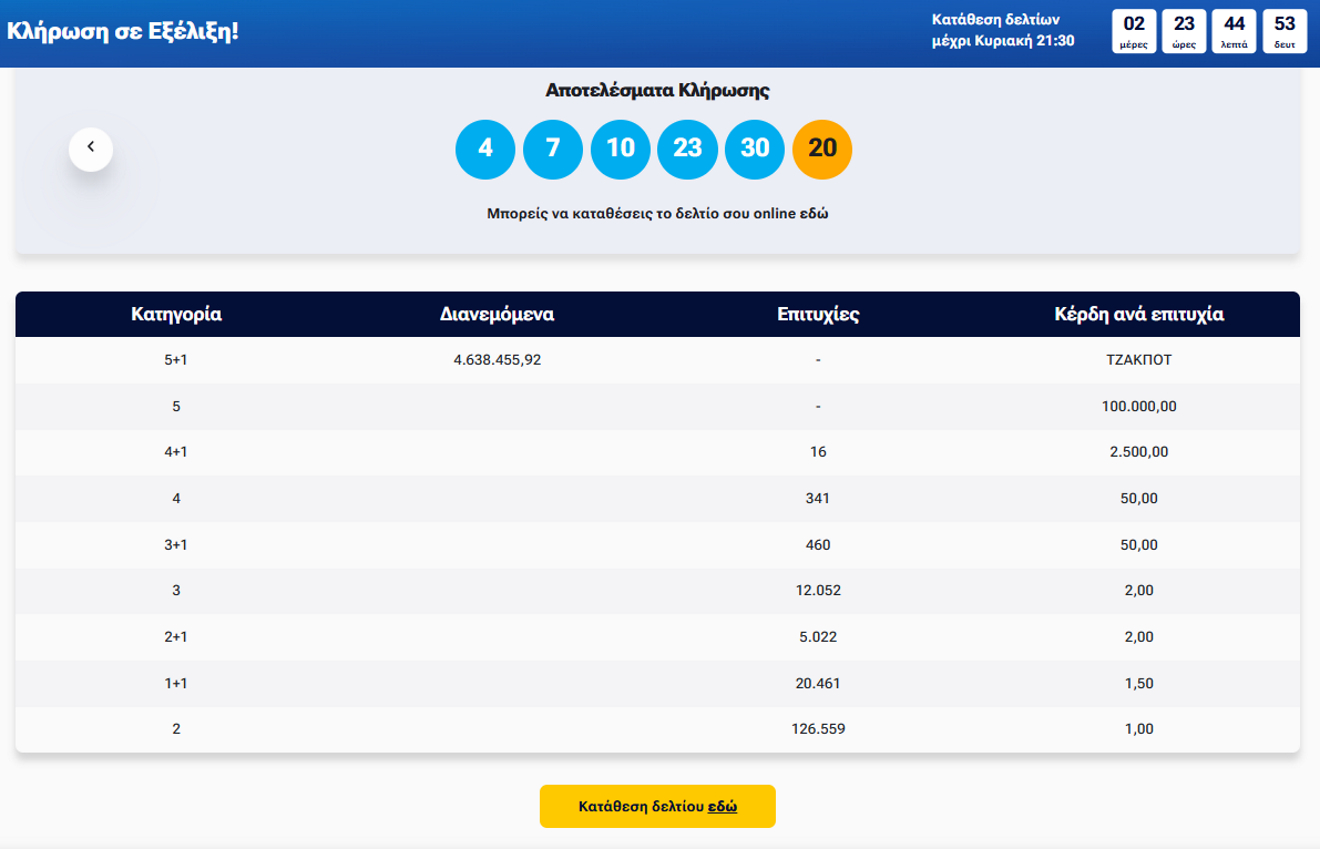The height and width of the screenshot is (849, 1320).
Task: Click the orange bonus ball 20
Action: [x=822, y=148]
